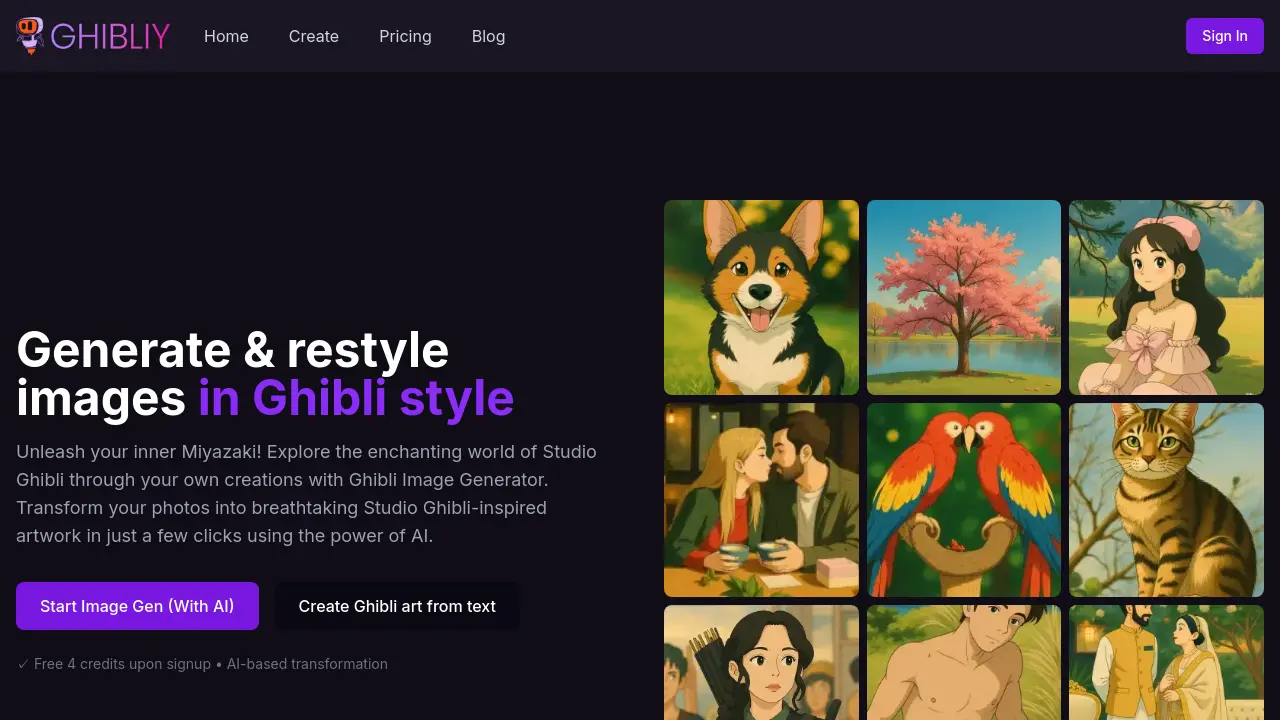Image resolution: width=1280 pixels, height=720 pixels.
Task: Click the GHIBLIY robot logo icon
Action: click(31, 36)
